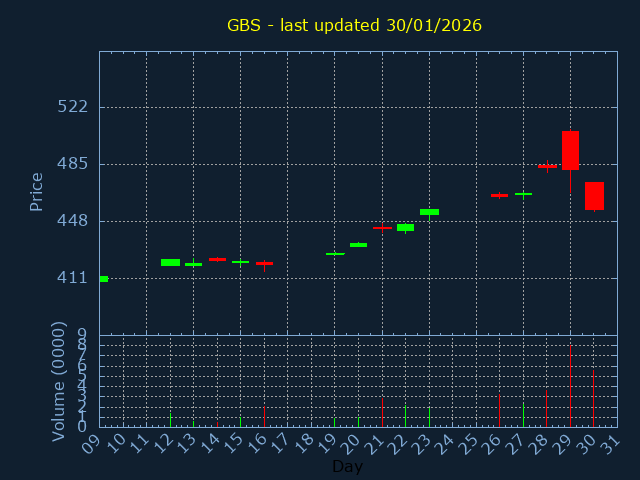Click the green candlestick on day 23
Image resolution: width=640 pixels, height=480 pixels.
coord(429,212)
